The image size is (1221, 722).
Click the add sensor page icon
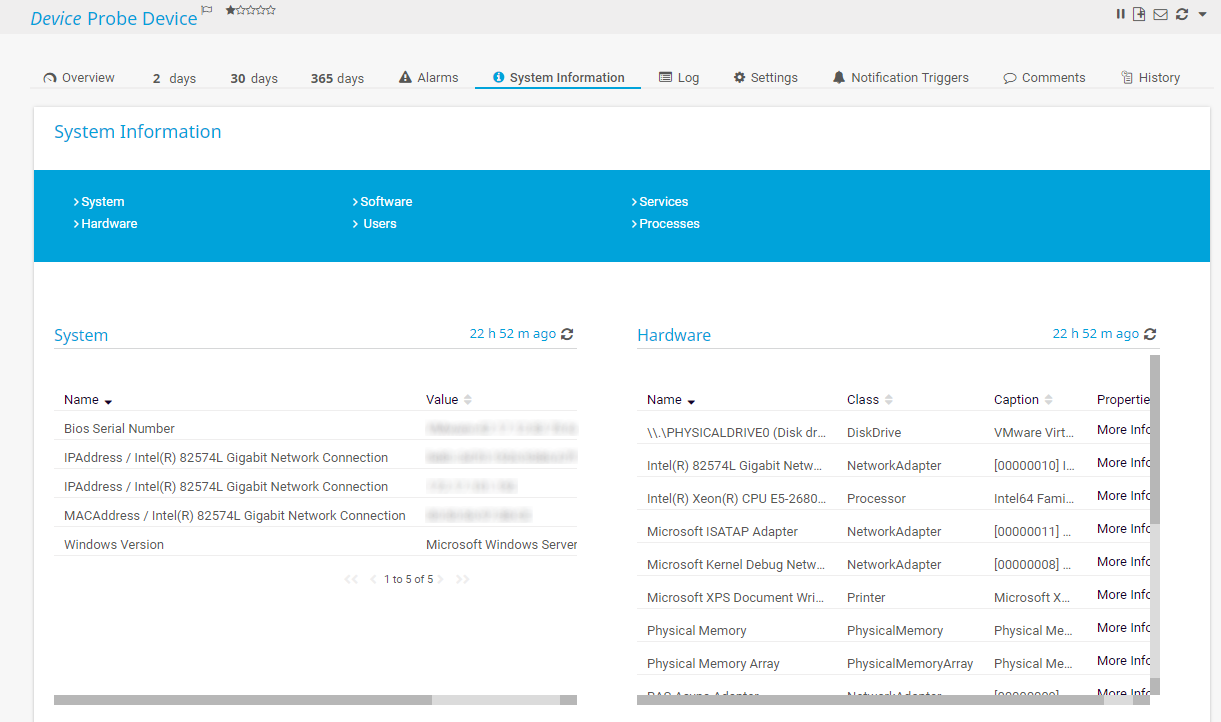point(1140,14)
